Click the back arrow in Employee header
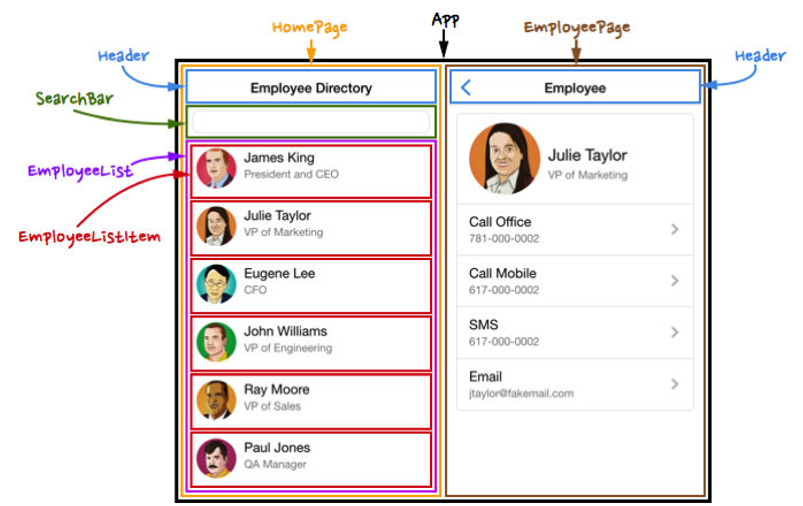Viewport: 803px width, 506px height. pos(466,88)
